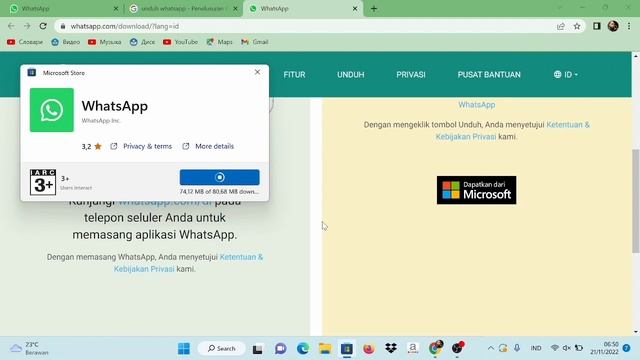Click the share page icon in address bar
This screenshot has height=360, width=640.
pos(560,26)
